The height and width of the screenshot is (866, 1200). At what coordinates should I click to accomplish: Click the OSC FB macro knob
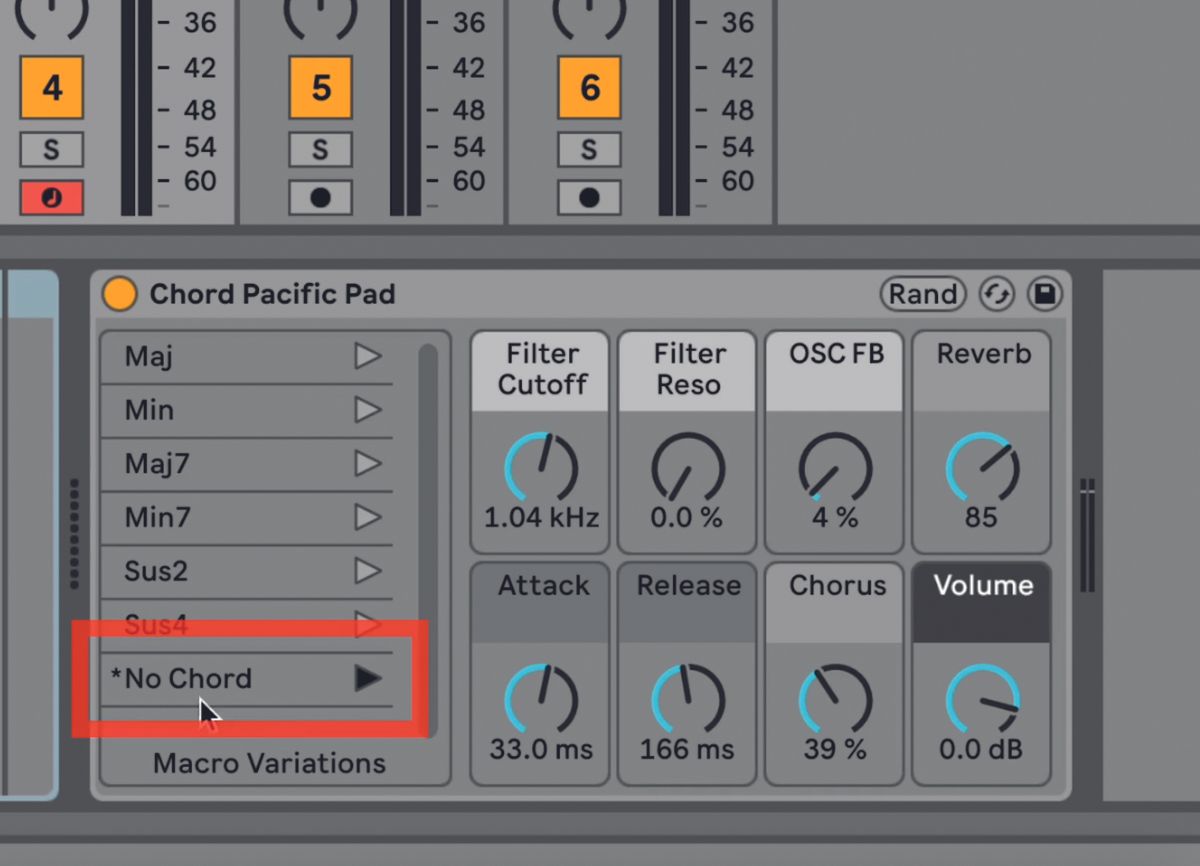coord(835,467)
